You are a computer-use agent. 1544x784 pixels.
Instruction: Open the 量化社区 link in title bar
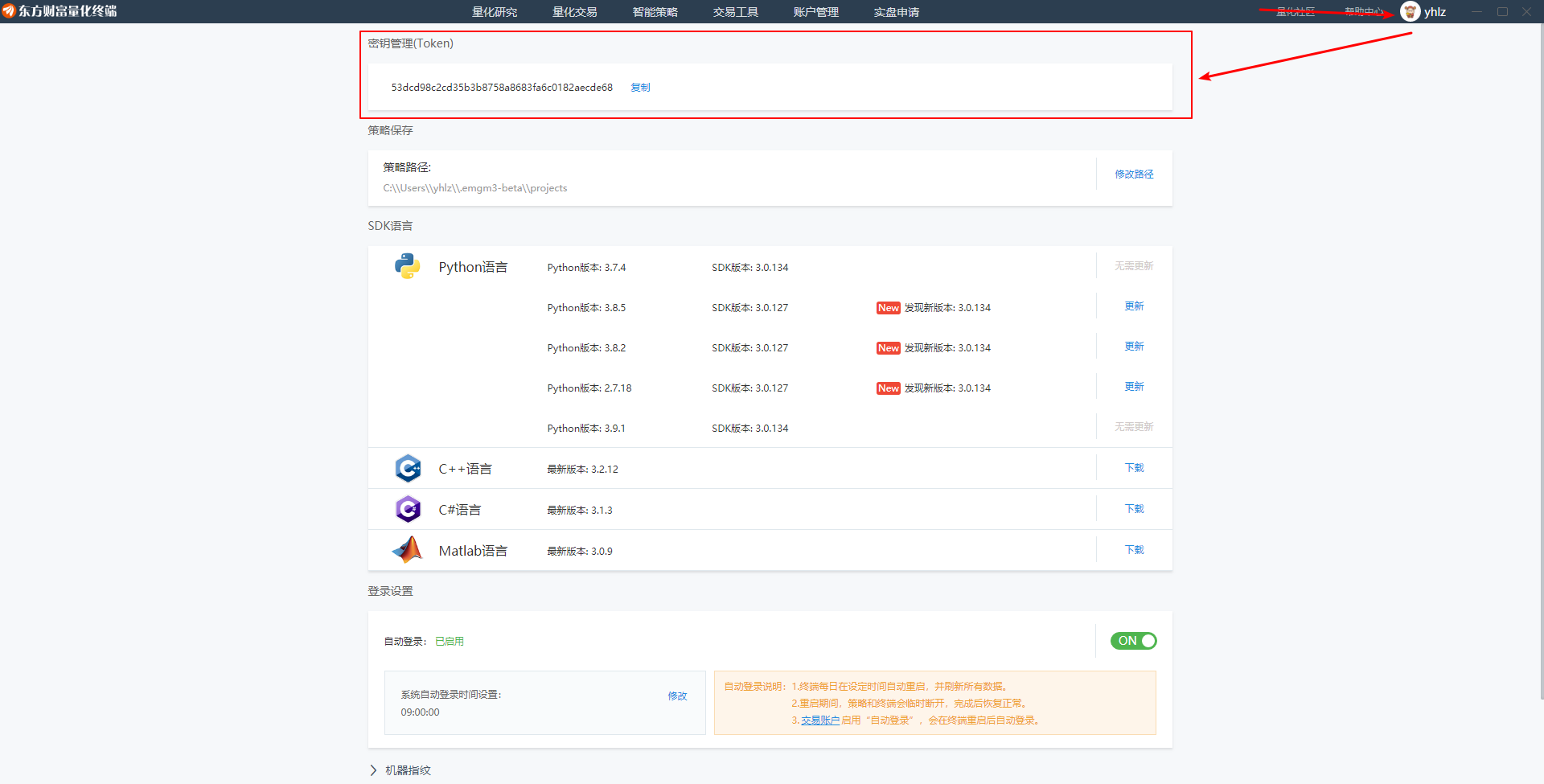[x=1296, y=12]
